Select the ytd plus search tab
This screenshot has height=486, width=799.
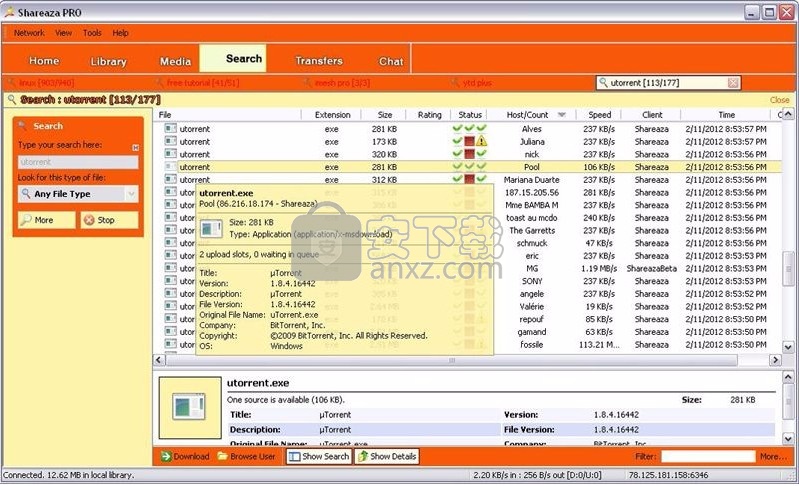pos(472,83)
